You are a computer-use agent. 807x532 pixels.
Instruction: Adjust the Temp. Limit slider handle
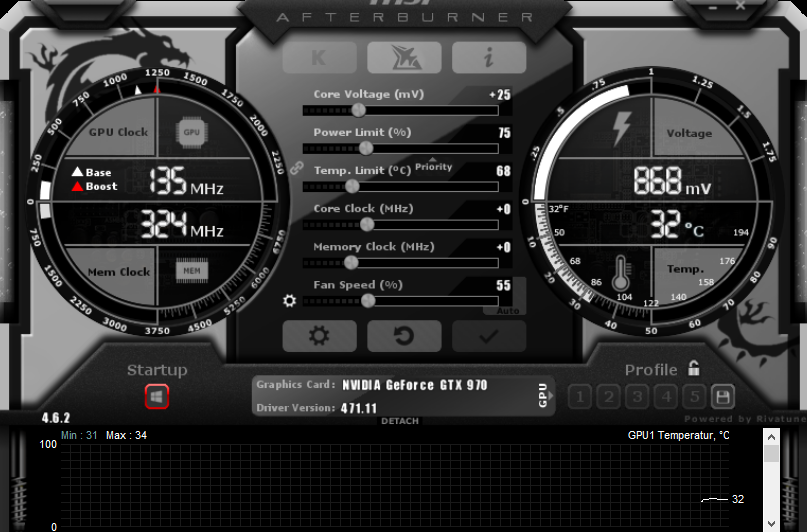(x=352, y=186)
